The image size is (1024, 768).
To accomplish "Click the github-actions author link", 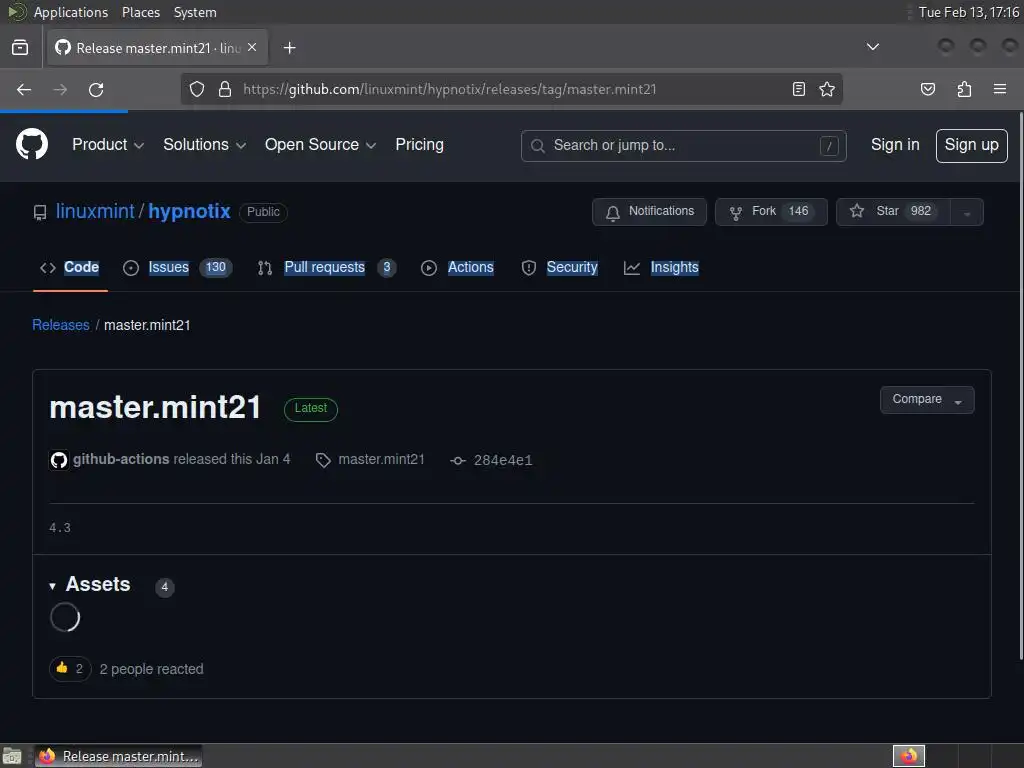I will tap(121, 460).
